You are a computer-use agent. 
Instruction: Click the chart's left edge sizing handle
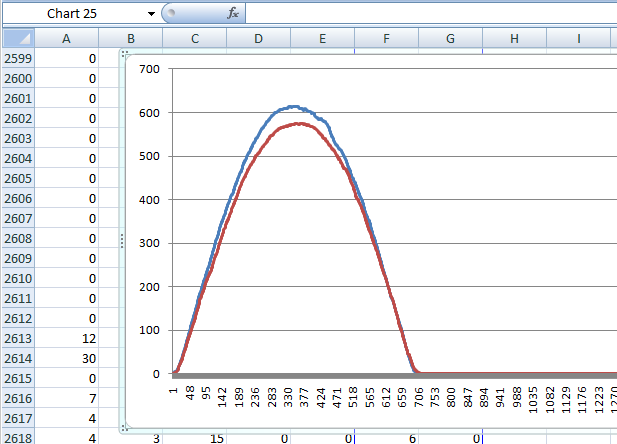(x=123, y=241)
